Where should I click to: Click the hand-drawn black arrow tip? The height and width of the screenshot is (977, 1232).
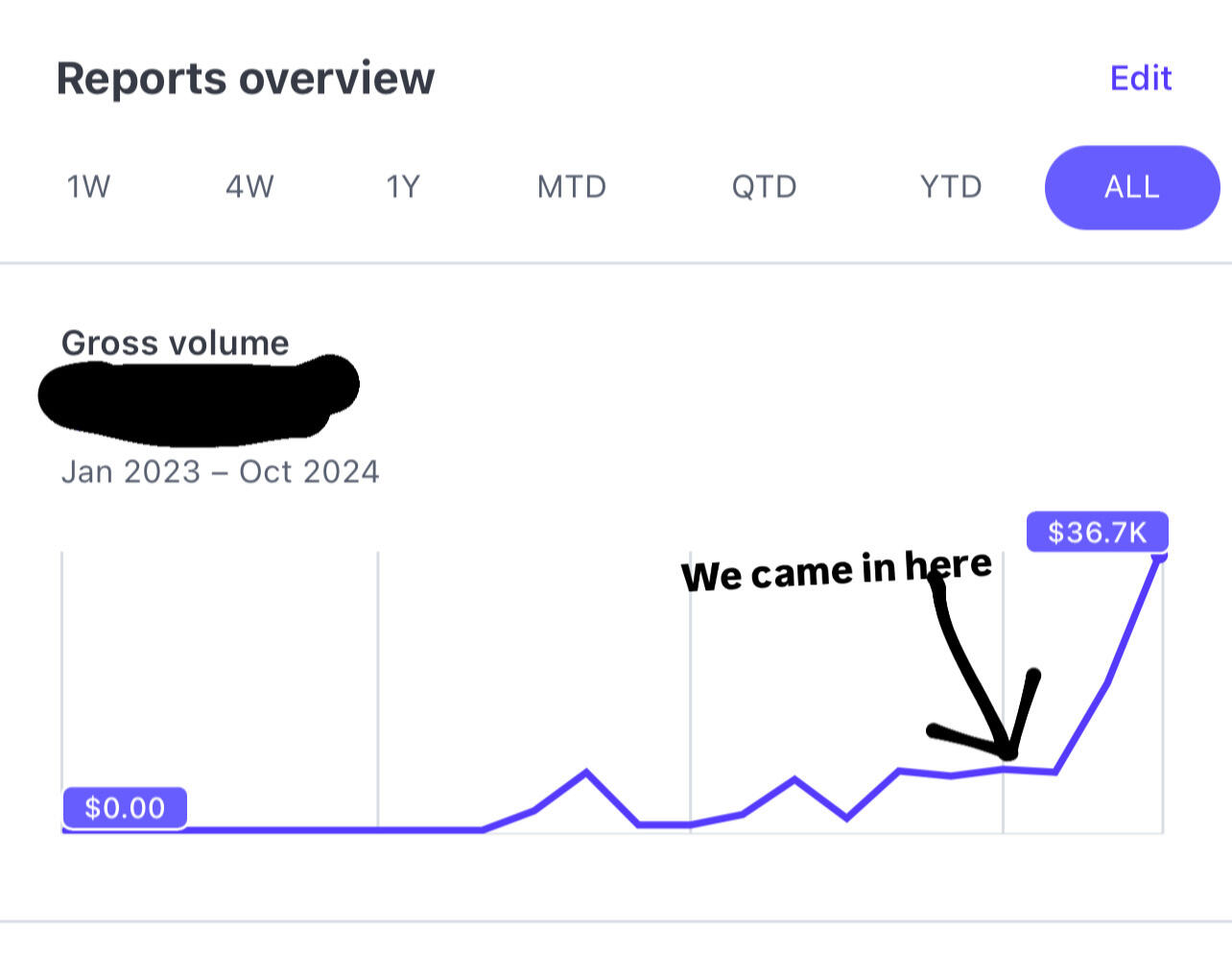[x=1007, y=753]
